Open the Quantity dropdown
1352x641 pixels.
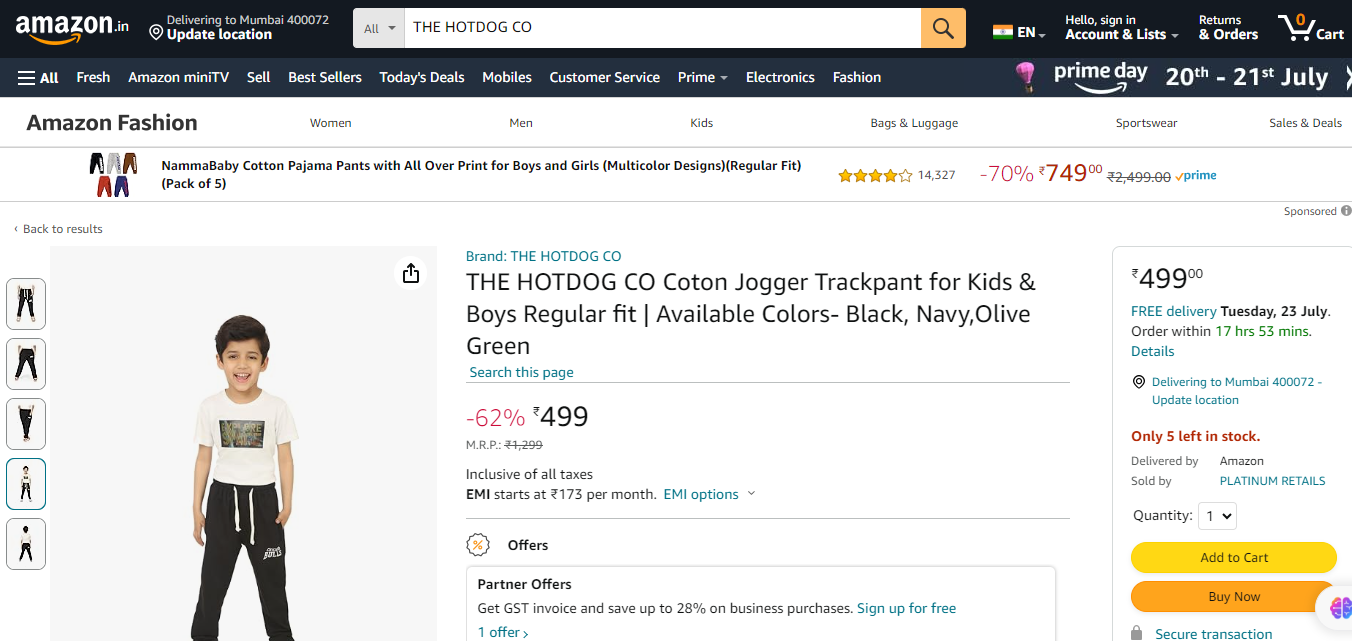click(1216, 516)
